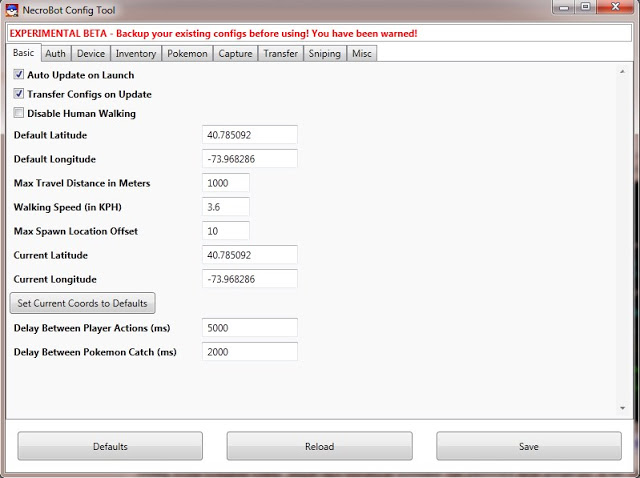Click the Max Spawn Location Offset label
This screenshot has width=640, height=478.
pyautogui.click(x=76, y=231)
